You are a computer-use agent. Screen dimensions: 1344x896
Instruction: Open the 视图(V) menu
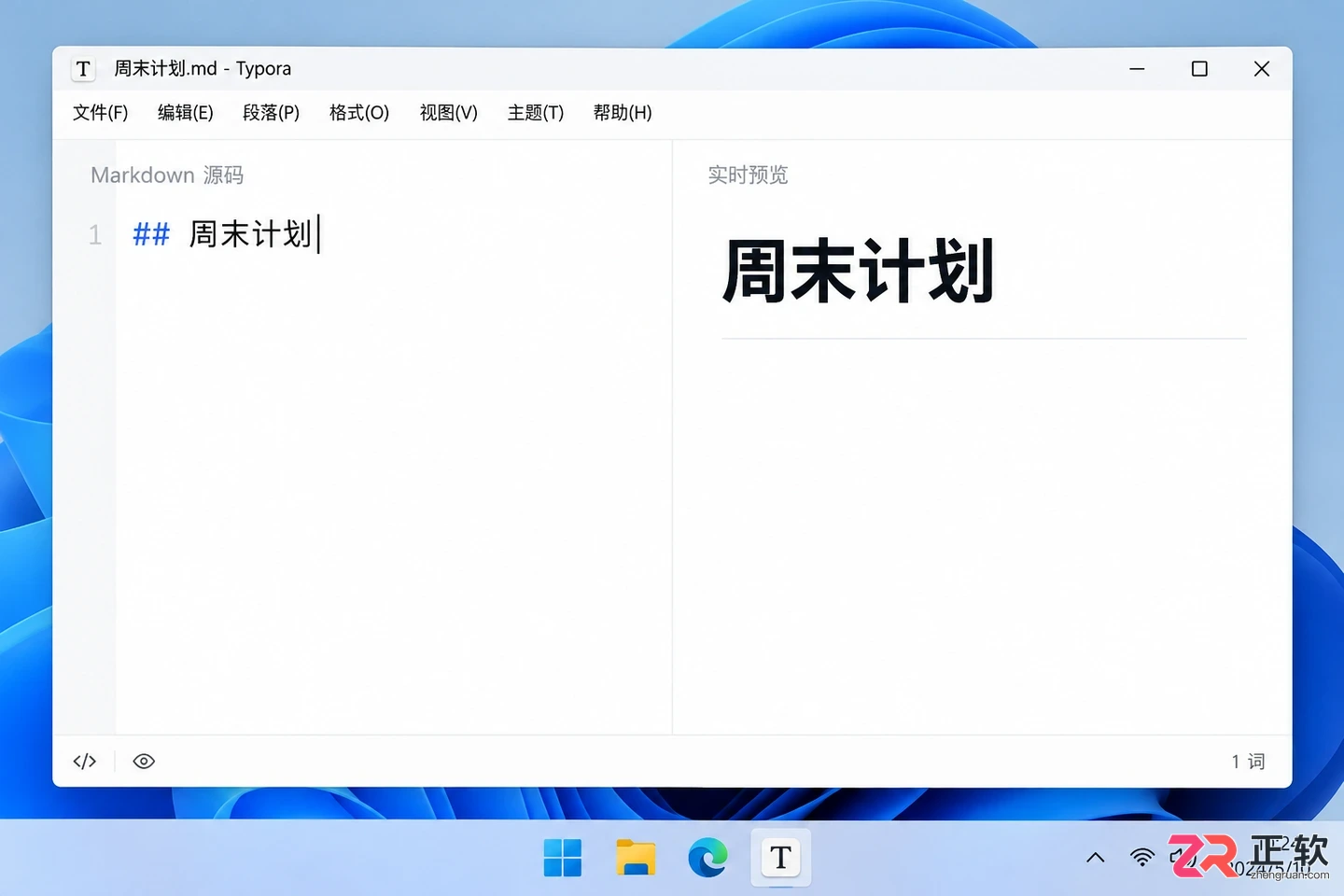(449, 113)
